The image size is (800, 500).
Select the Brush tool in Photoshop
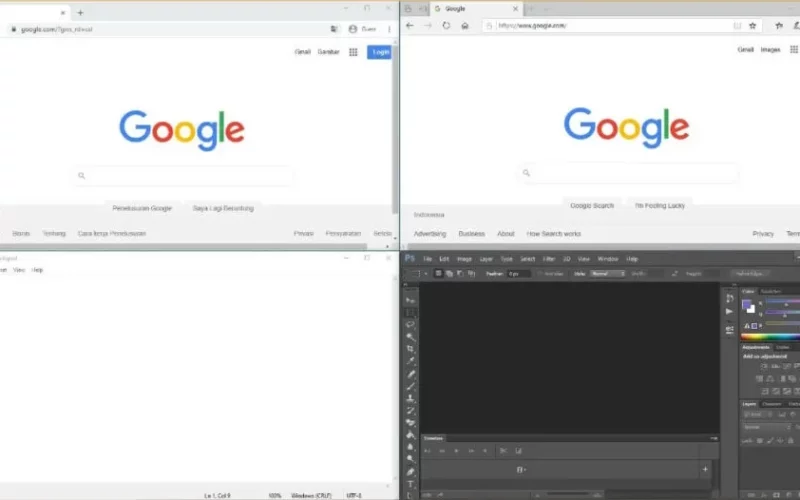[410, 386]
